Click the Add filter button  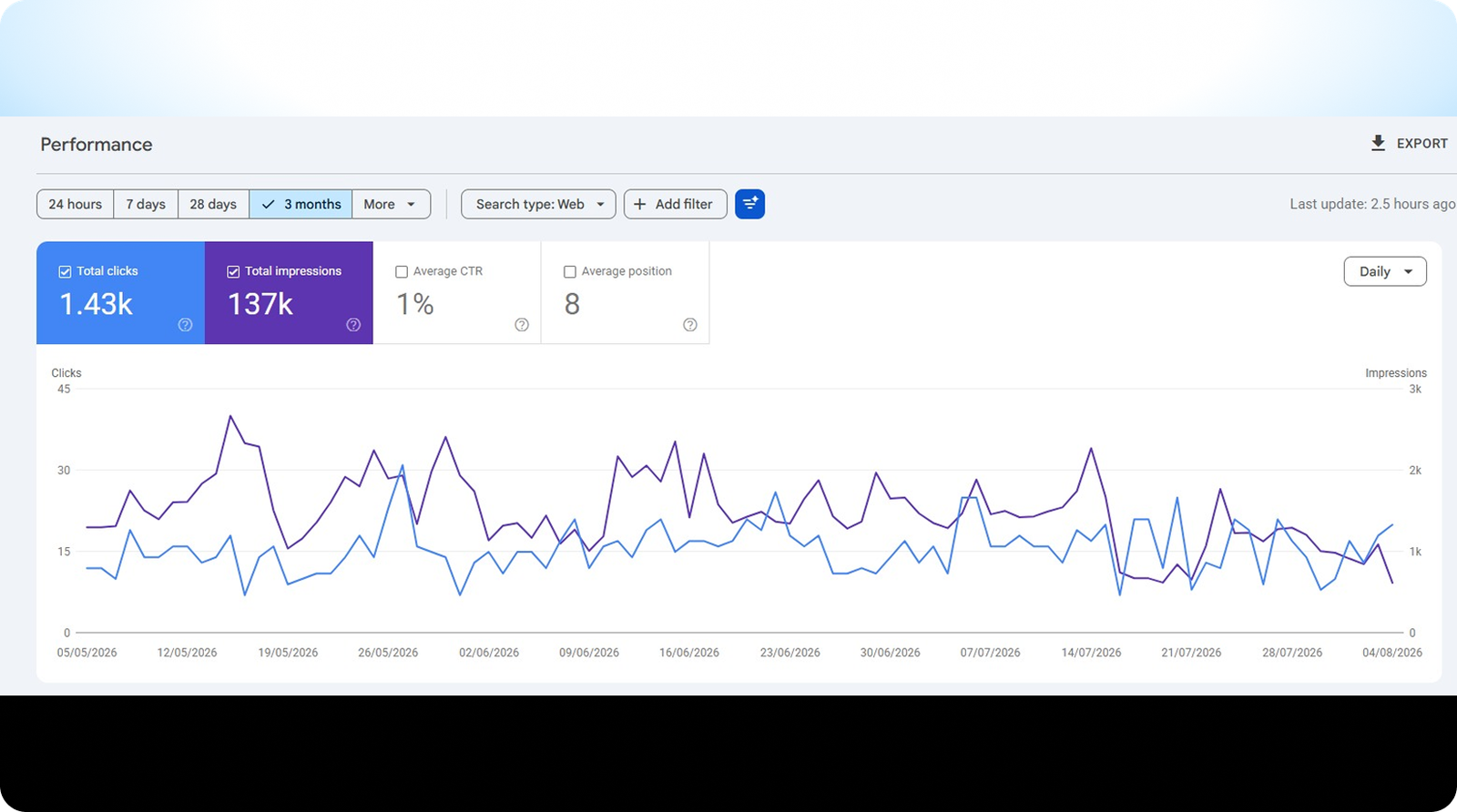(x=675, y=204)
